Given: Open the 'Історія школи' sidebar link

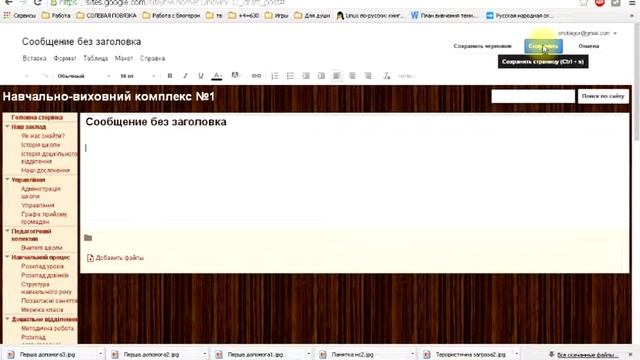Looking at the screenshot, I should [x=40, y=145].
